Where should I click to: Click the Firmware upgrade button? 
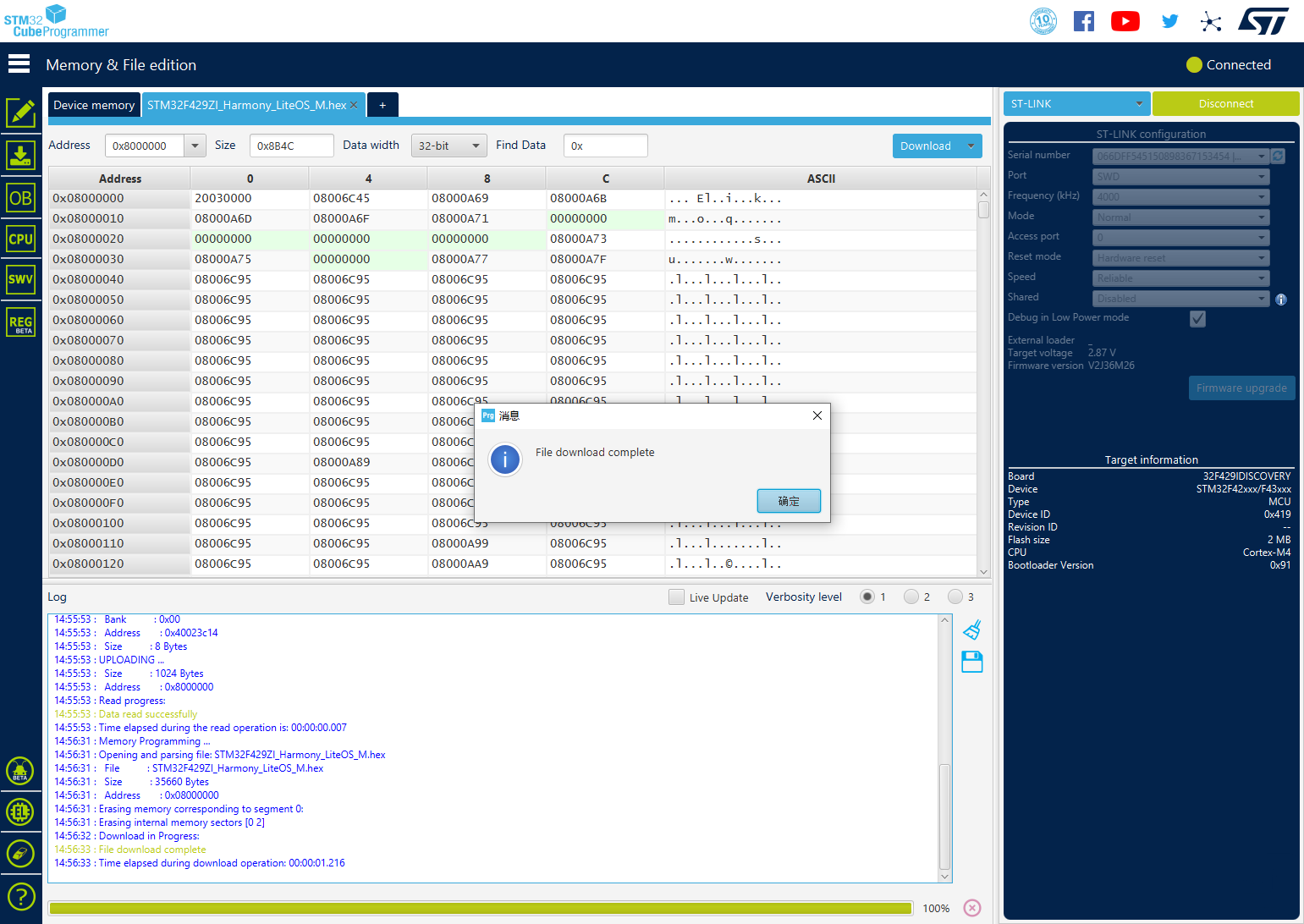(x=1241, y=388)
